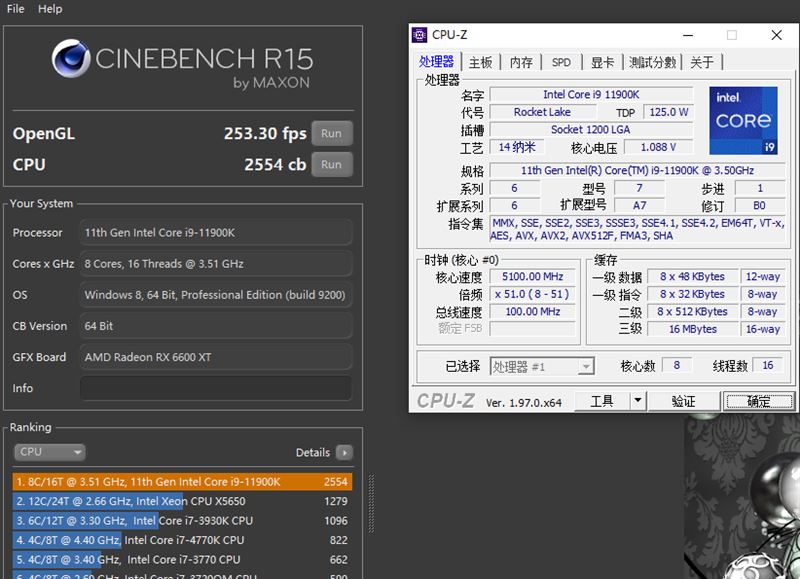Viewport: 800px width, 579px height.
Task: Click the Ver. 1.97.0.x64 version text
Action: pyautogui.click(x=523, y=402)
